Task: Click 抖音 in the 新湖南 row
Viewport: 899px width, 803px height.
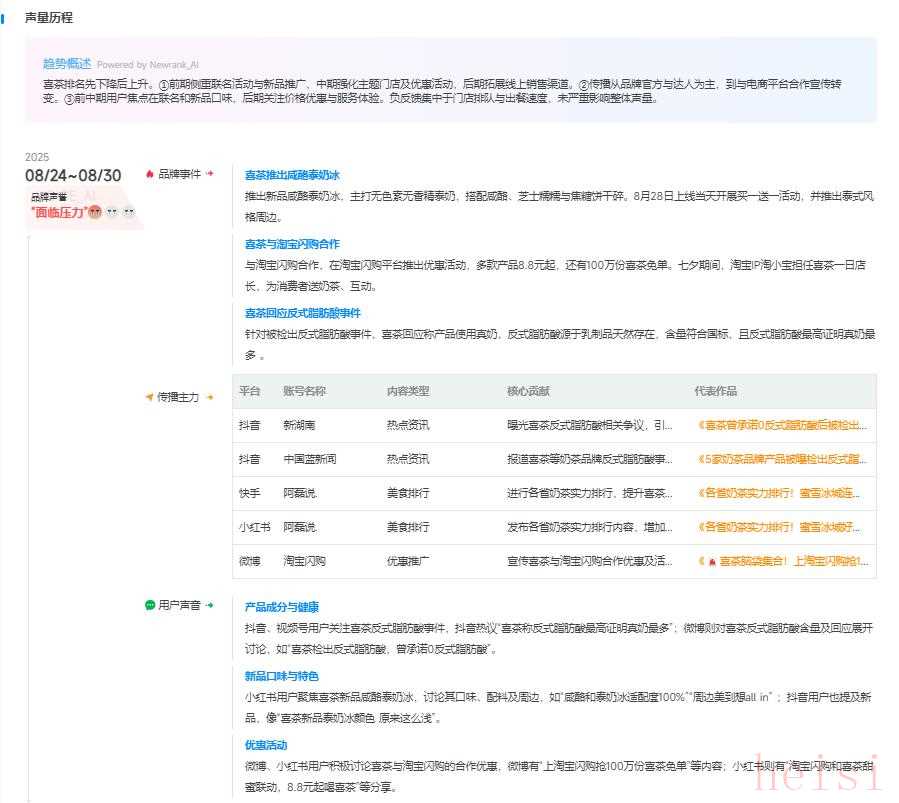Action: point(249,425)
